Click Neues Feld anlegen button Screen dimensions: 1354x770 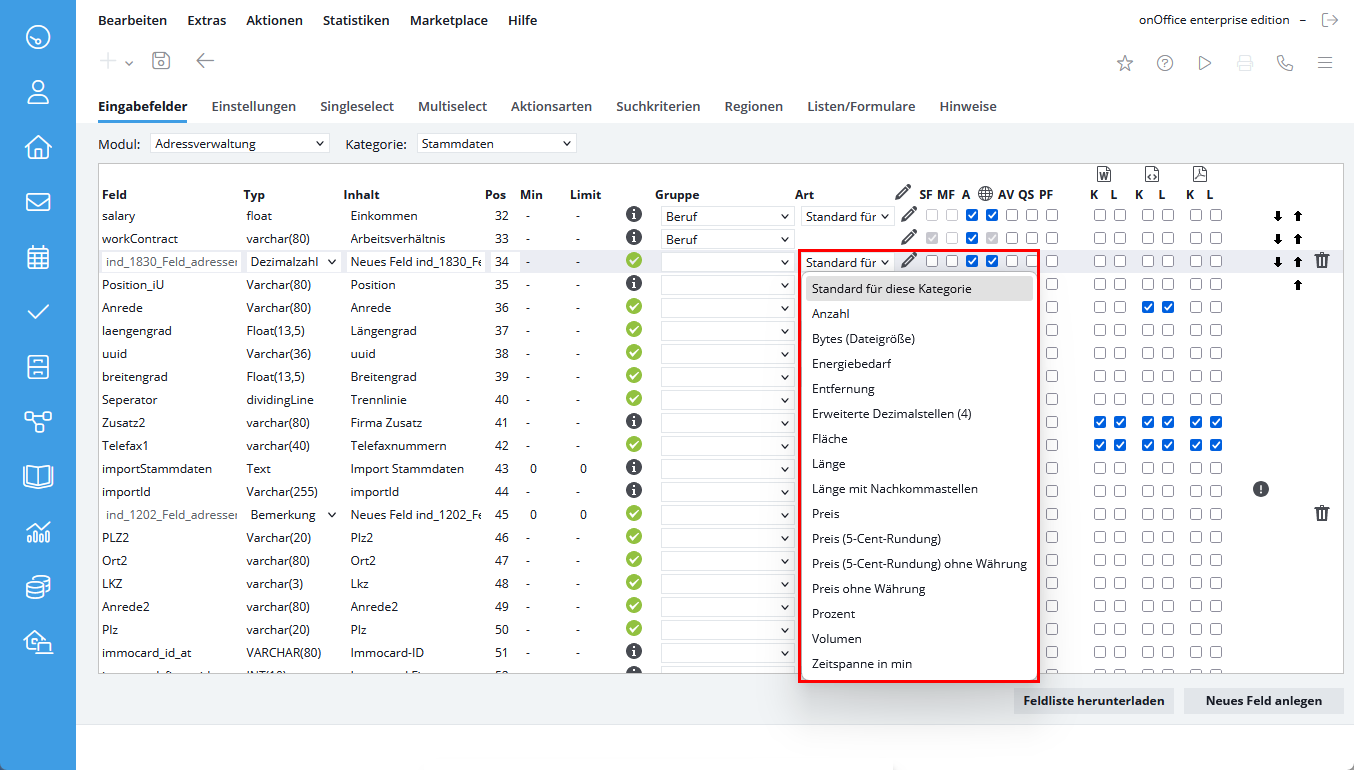pyautogui.click(x=1264, y=701)
